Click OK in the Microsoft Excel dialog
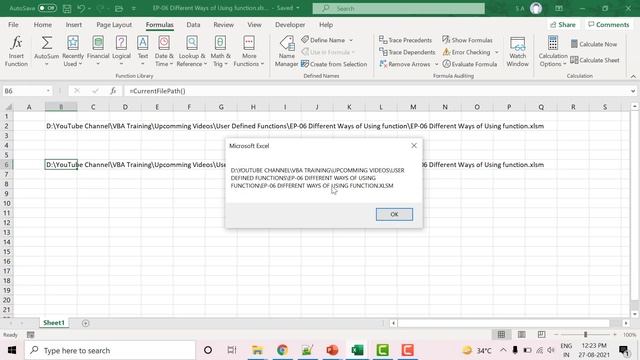This screenshot has height=360, width=640. 394,214
